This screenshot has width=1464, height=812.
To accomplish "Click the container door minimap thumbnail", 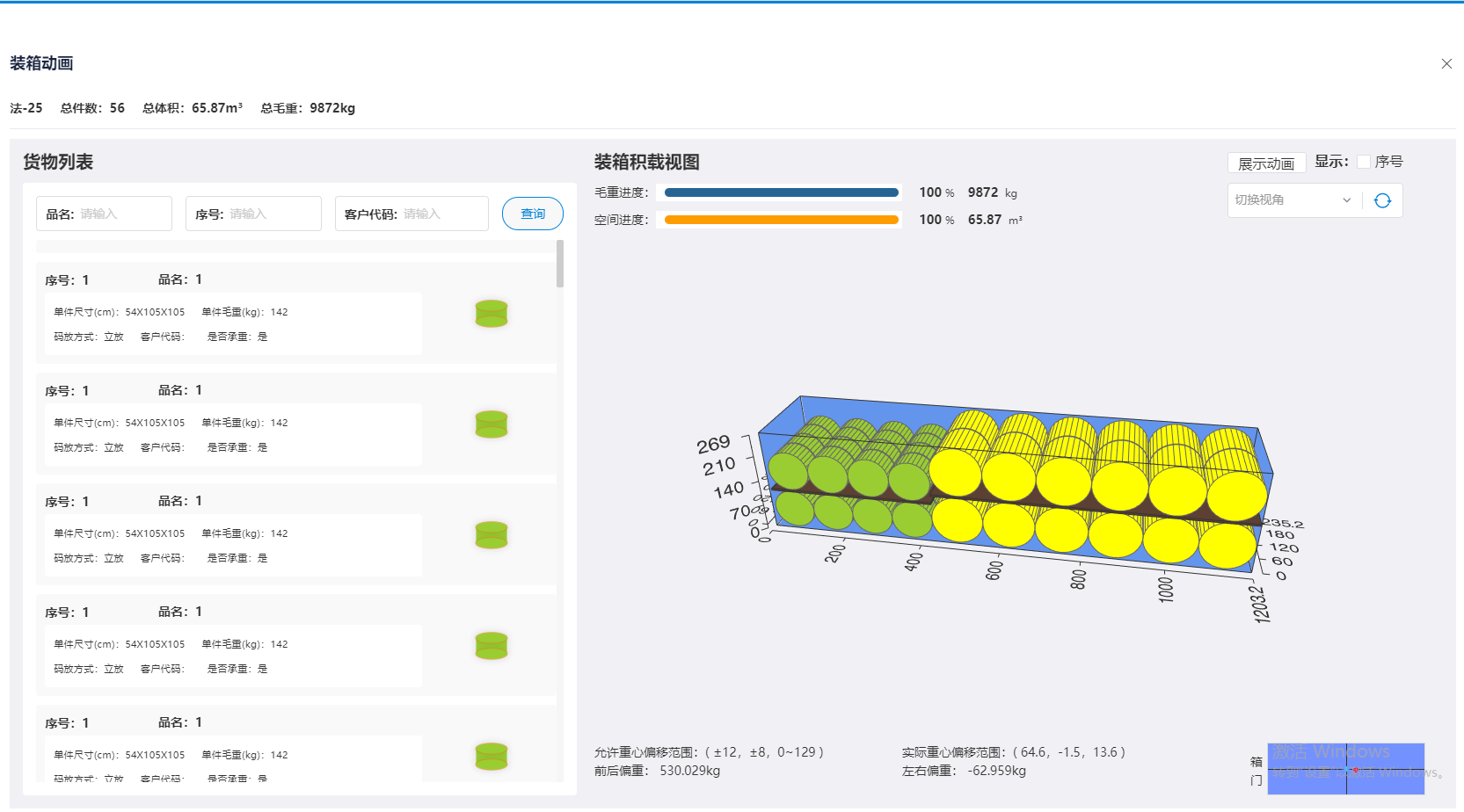I will 1345,769.
